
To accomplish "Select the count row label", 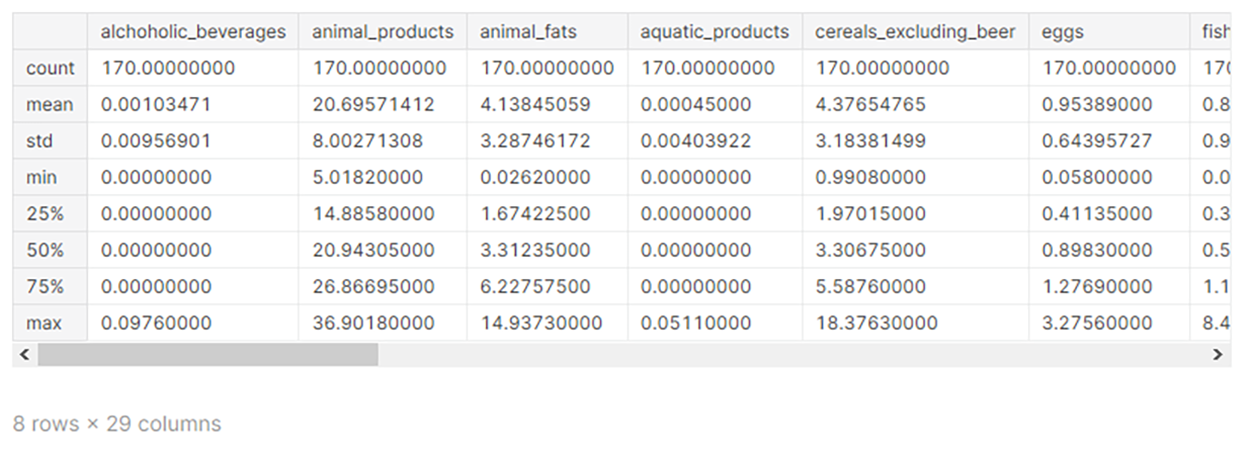I will (x=50, y=68).
